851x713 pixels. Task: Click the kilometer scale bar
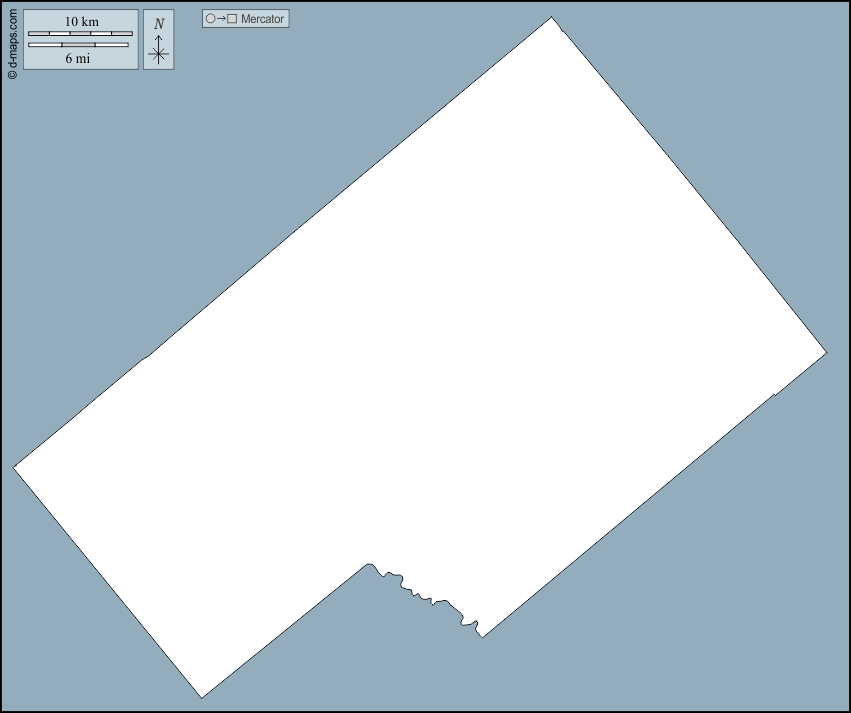tap(80, 34)
